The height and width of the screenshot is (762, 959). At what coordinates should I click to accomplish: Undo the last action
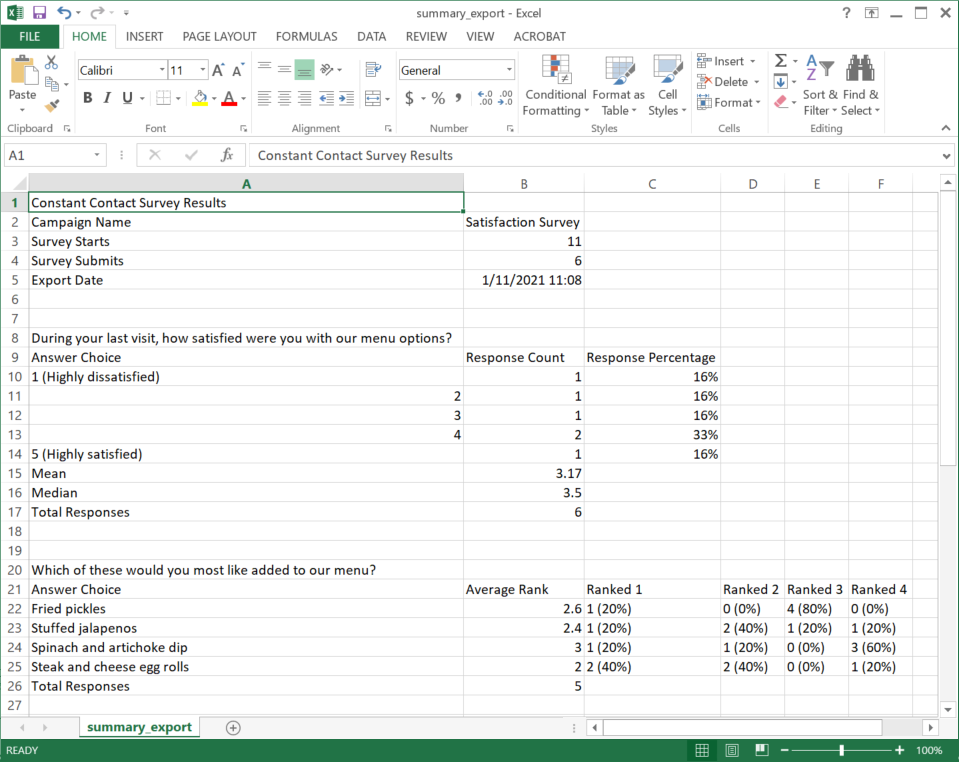(64, 12)
